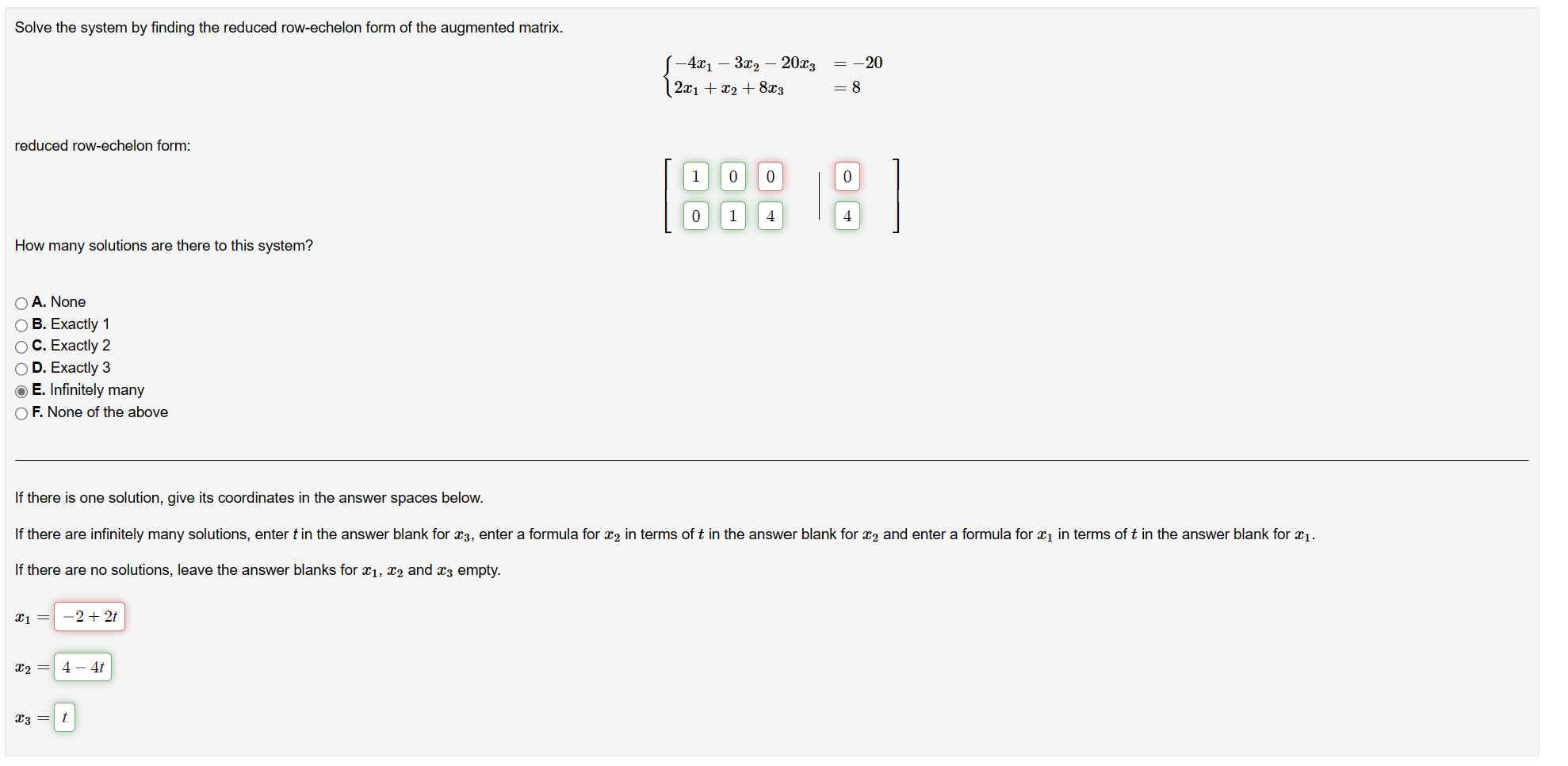
Task: Click the 'Exactly 1' option label text
Action: [79, 324]
